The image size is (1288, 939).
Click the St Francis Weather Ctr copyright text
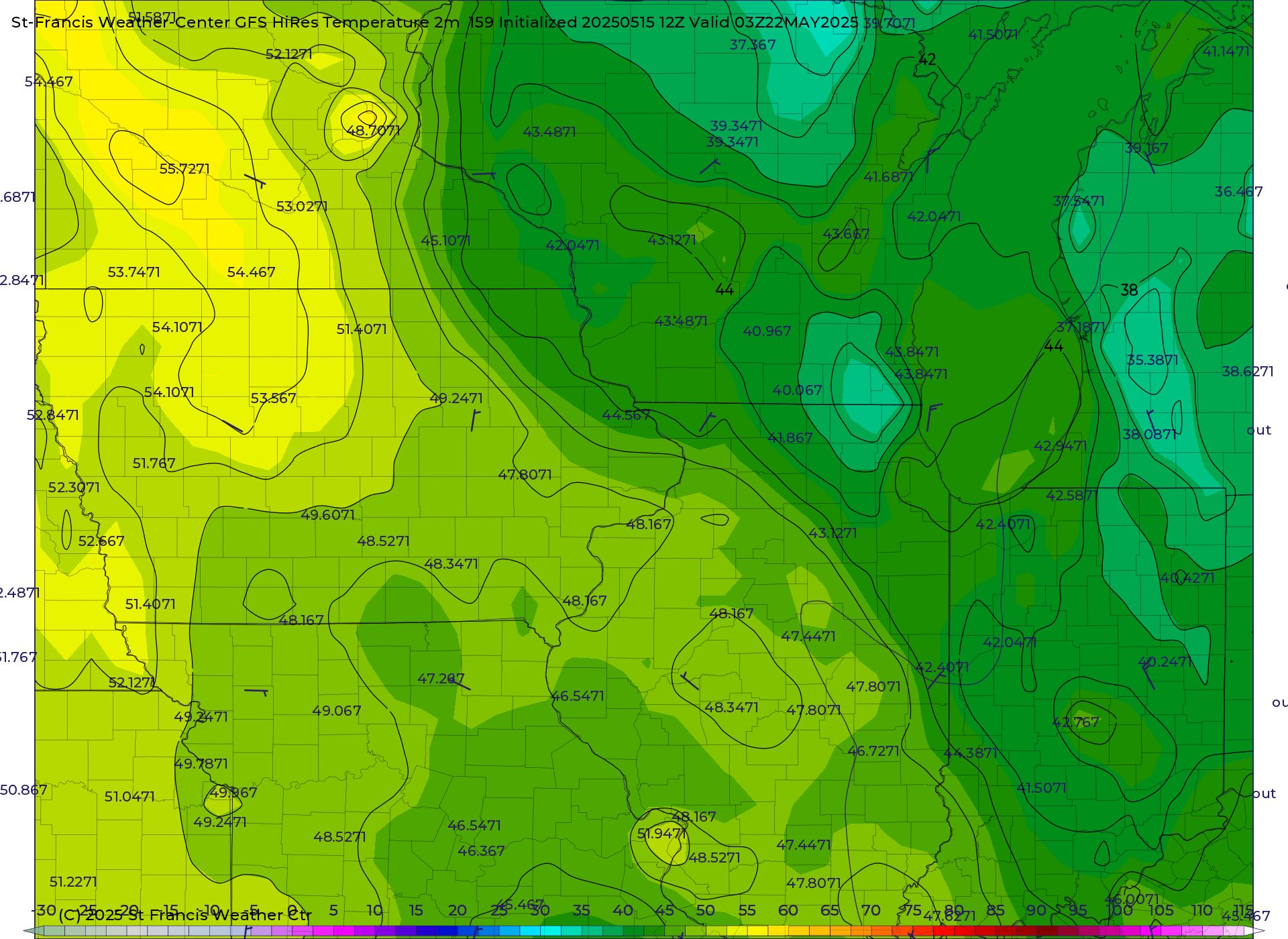click(x=185, y=915)
